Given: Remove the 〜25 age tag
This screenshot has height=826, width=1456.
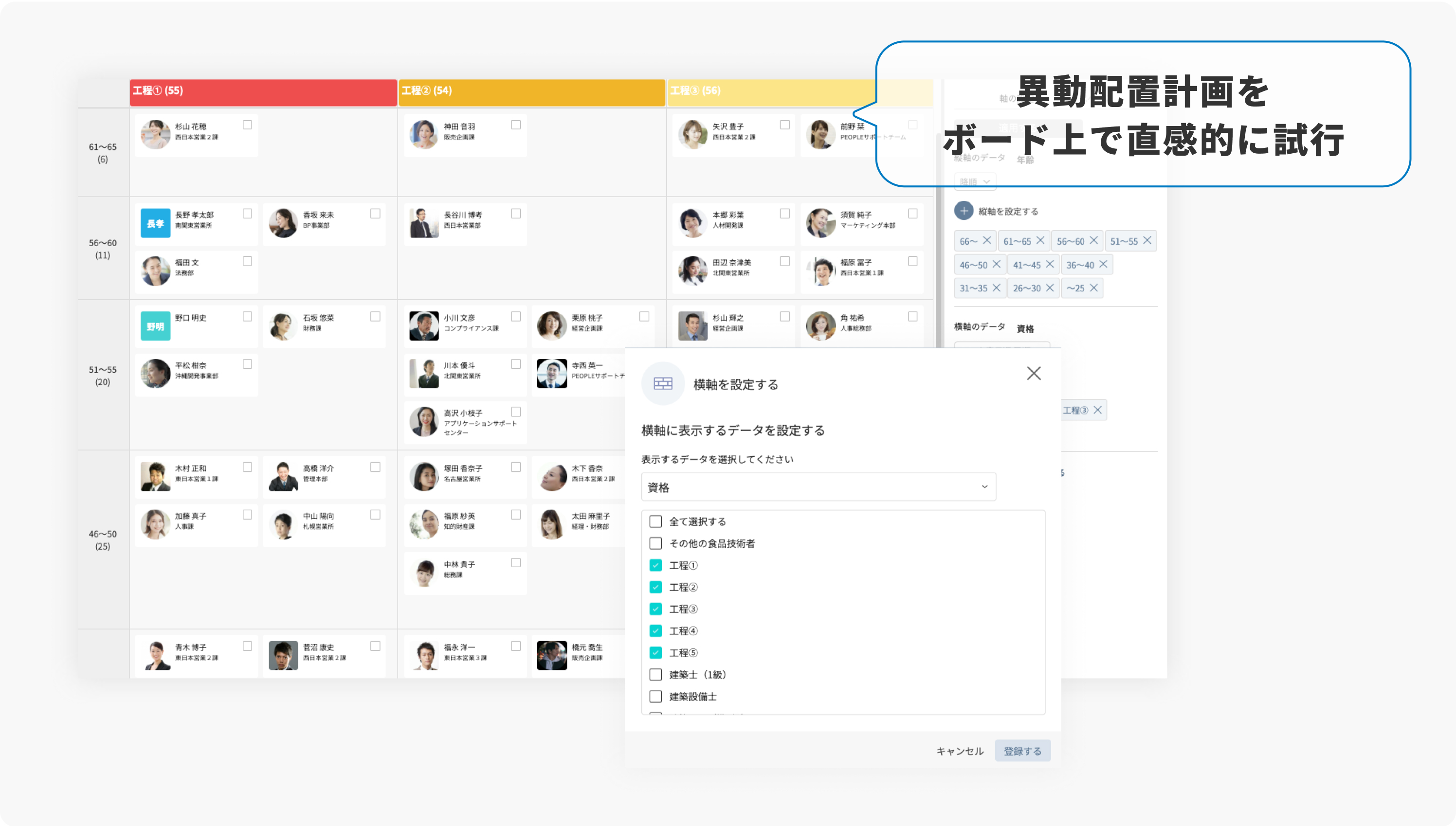Looking at the screenshot, I should click(1093, 287).
